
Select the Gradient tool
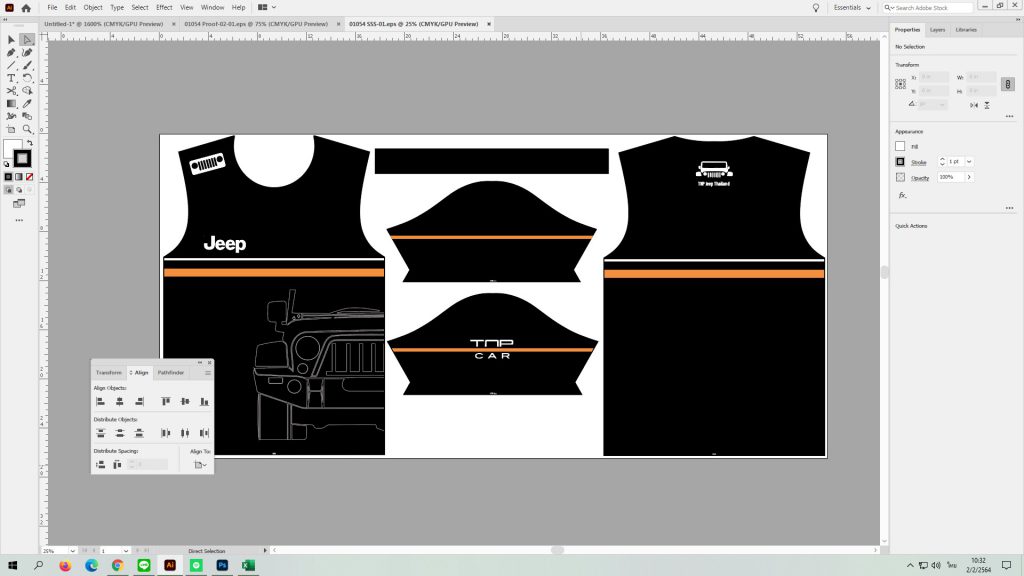point(11,103)
